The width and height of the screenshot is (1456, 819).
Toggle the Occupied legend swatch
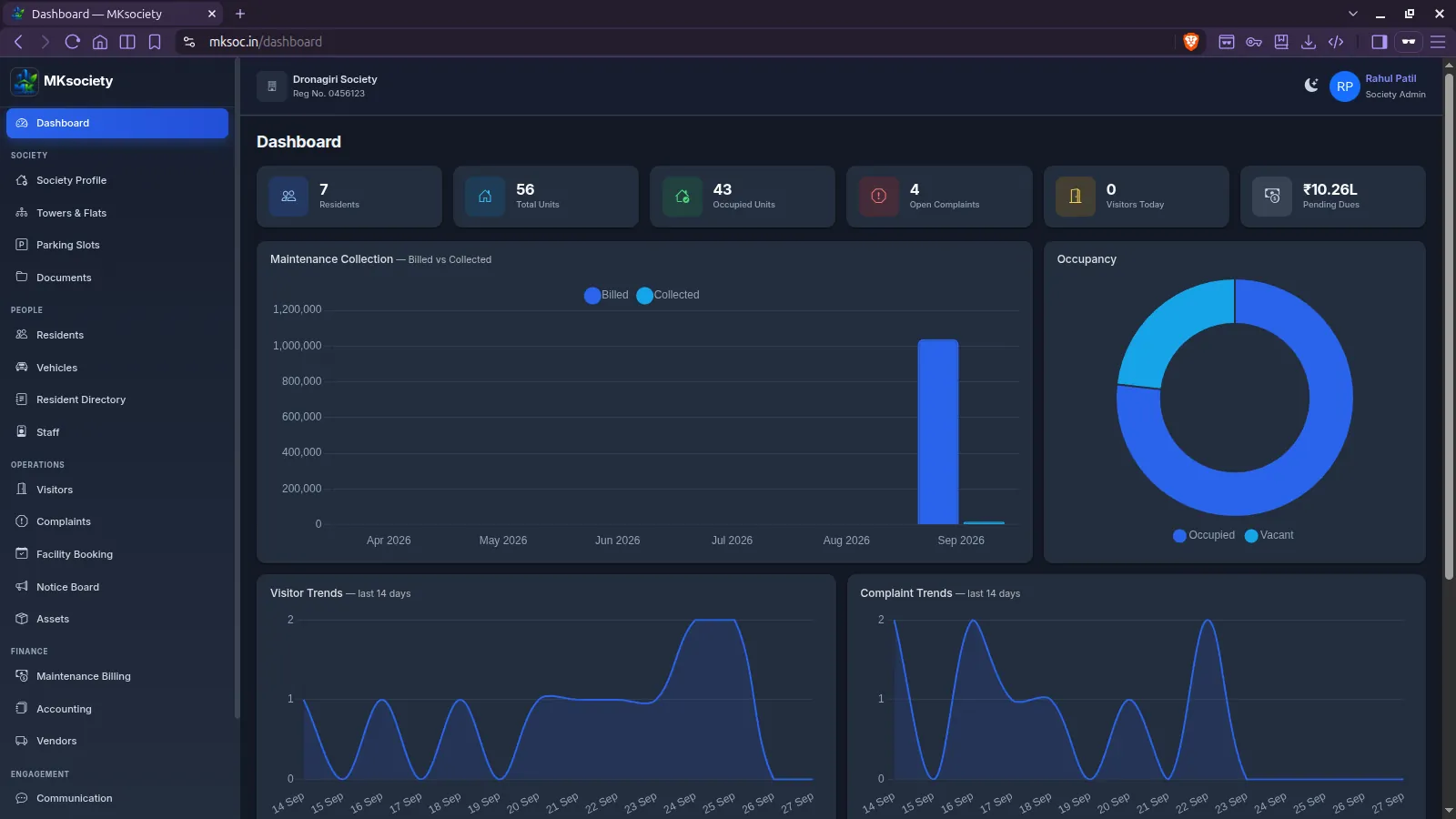click(x=1179, y=536)
